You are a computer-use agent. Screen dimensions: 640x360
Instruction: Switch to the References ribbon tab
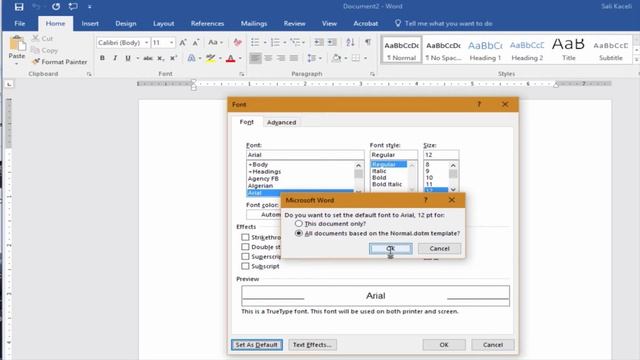coord(207,24)
